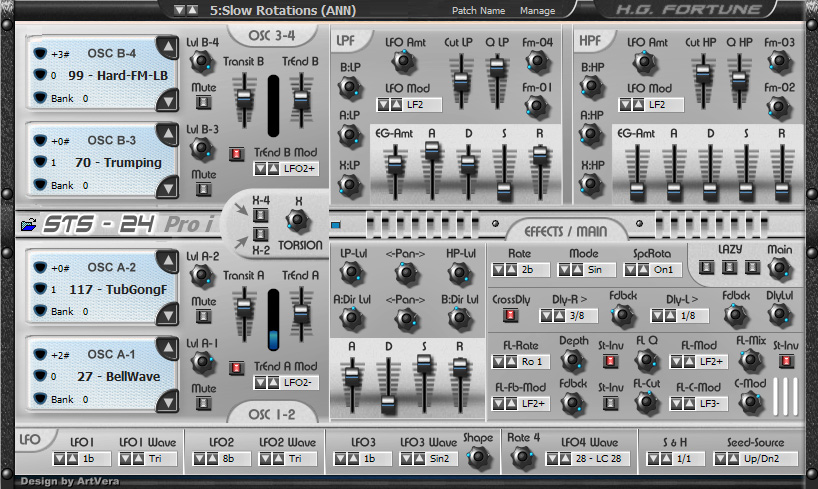Adjust the Lvl B-4 knob
This screenshot has height=489, width=818.
[x=202, y=61]
